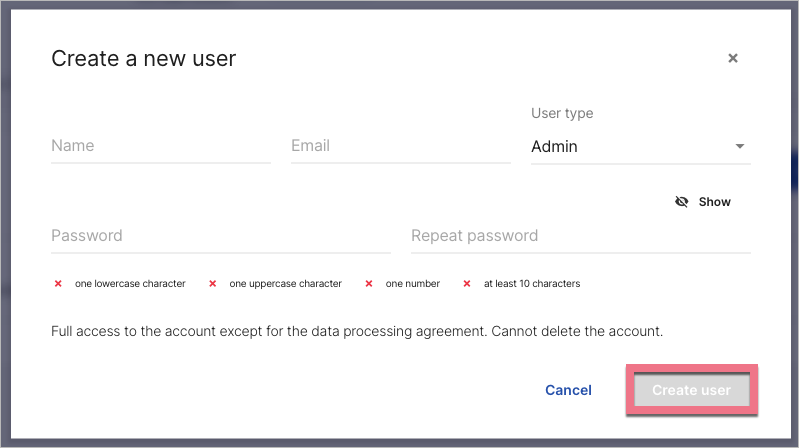This screenshot has height=448, width=799.
Task: Focus the Name input field
Action: point(160,146)
